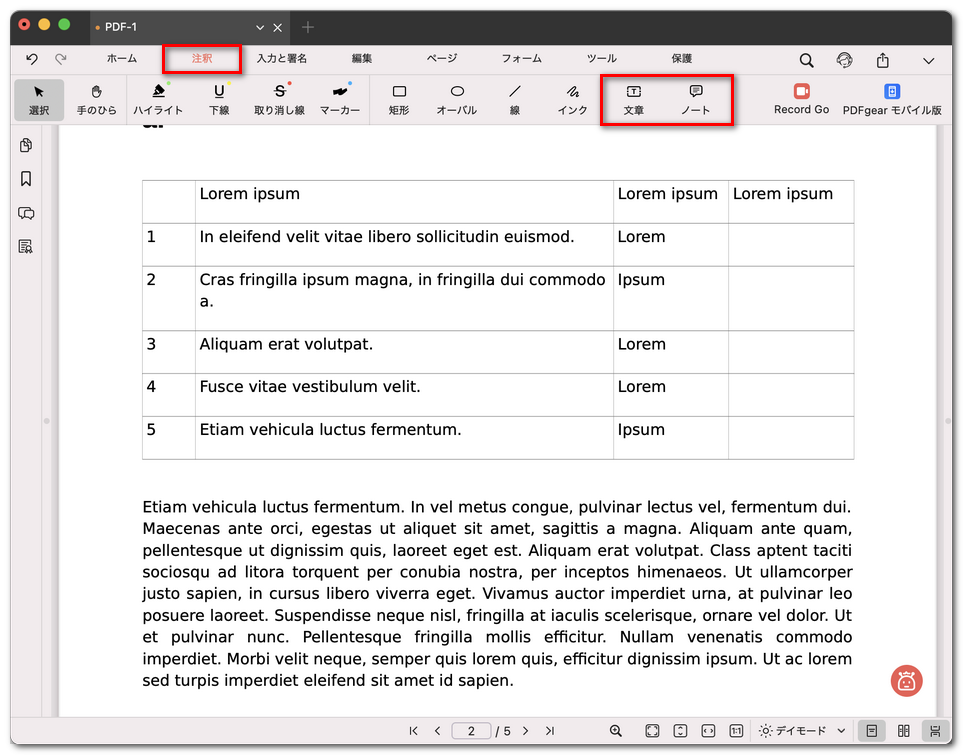The height and width of the screenshot is (755, 963).
Task: Open the PDF-1 tab dropdown arrow
Action: pos(260,27)
